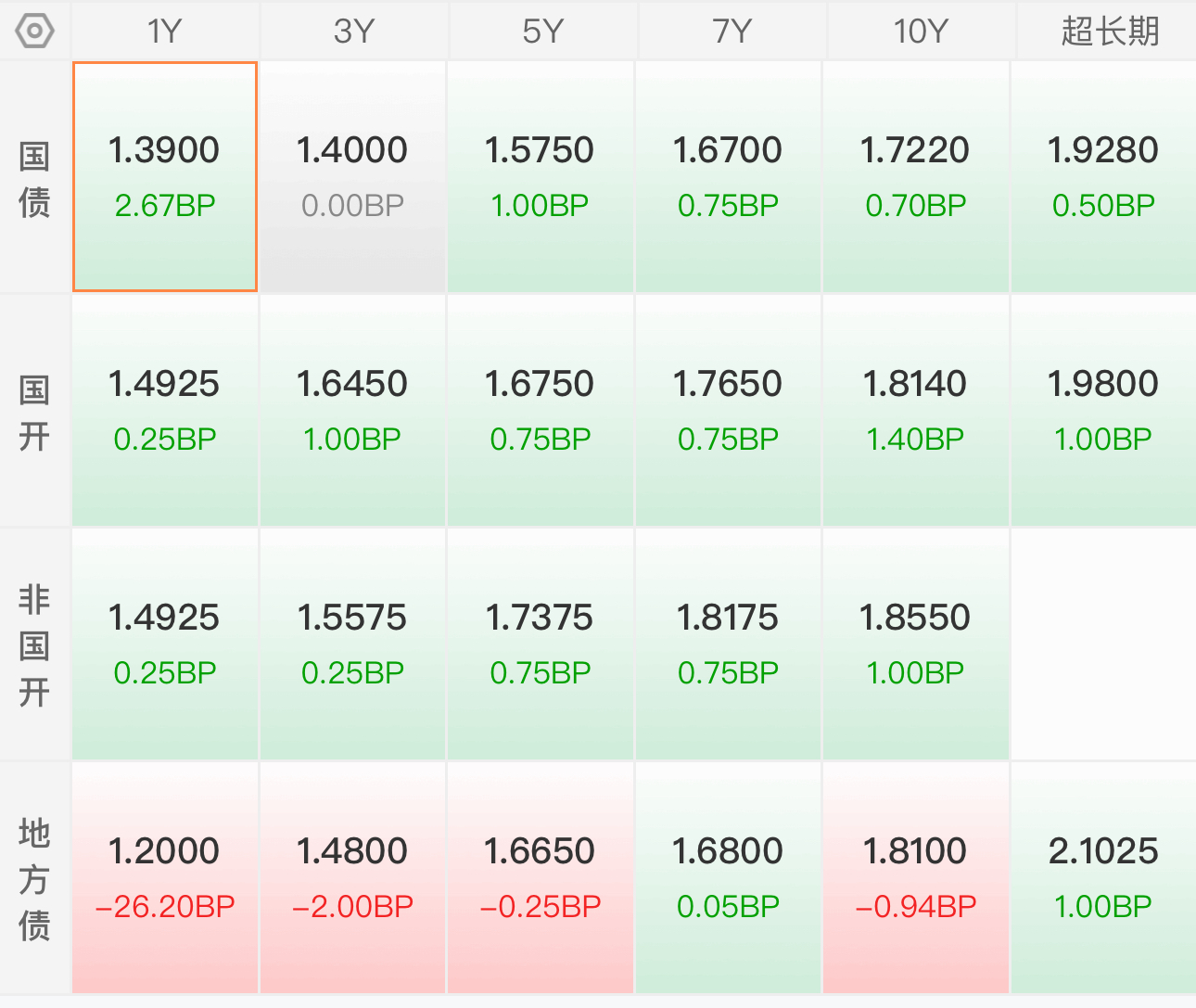Select the 国债 超长期 cell at 1.9280

click(1103, 177)
